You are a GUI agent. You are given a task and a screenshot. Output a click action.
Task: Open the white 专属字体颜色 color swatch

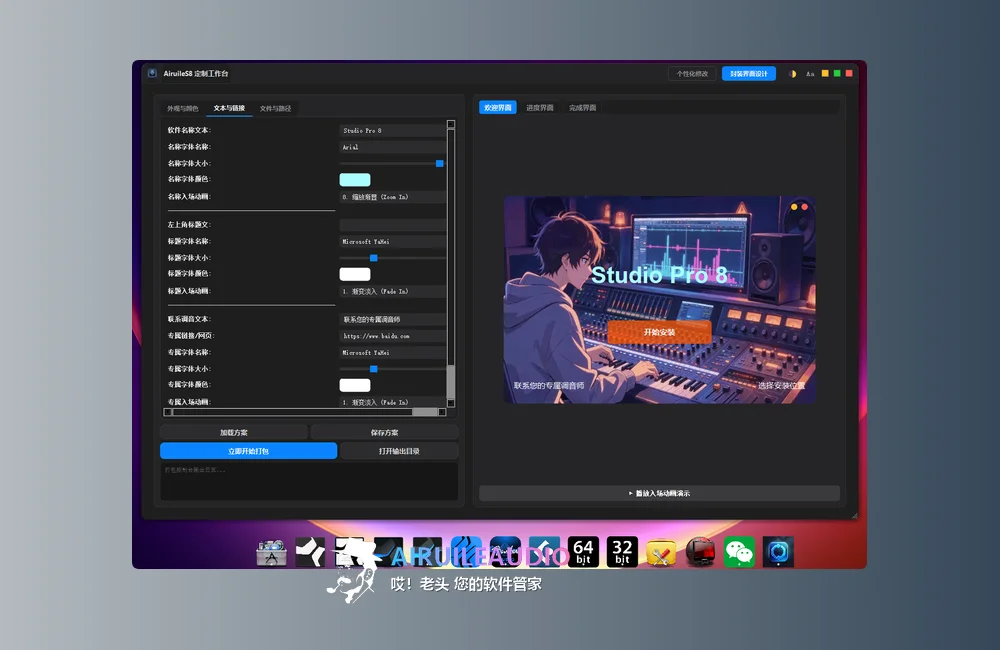click(355, 385)
